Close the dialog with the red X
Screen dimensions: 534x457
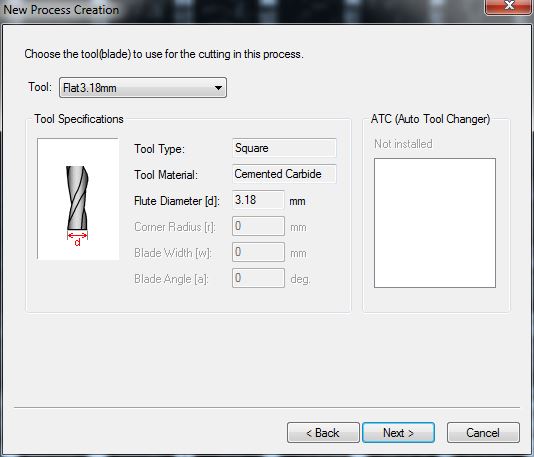click(x=508, y=6)
